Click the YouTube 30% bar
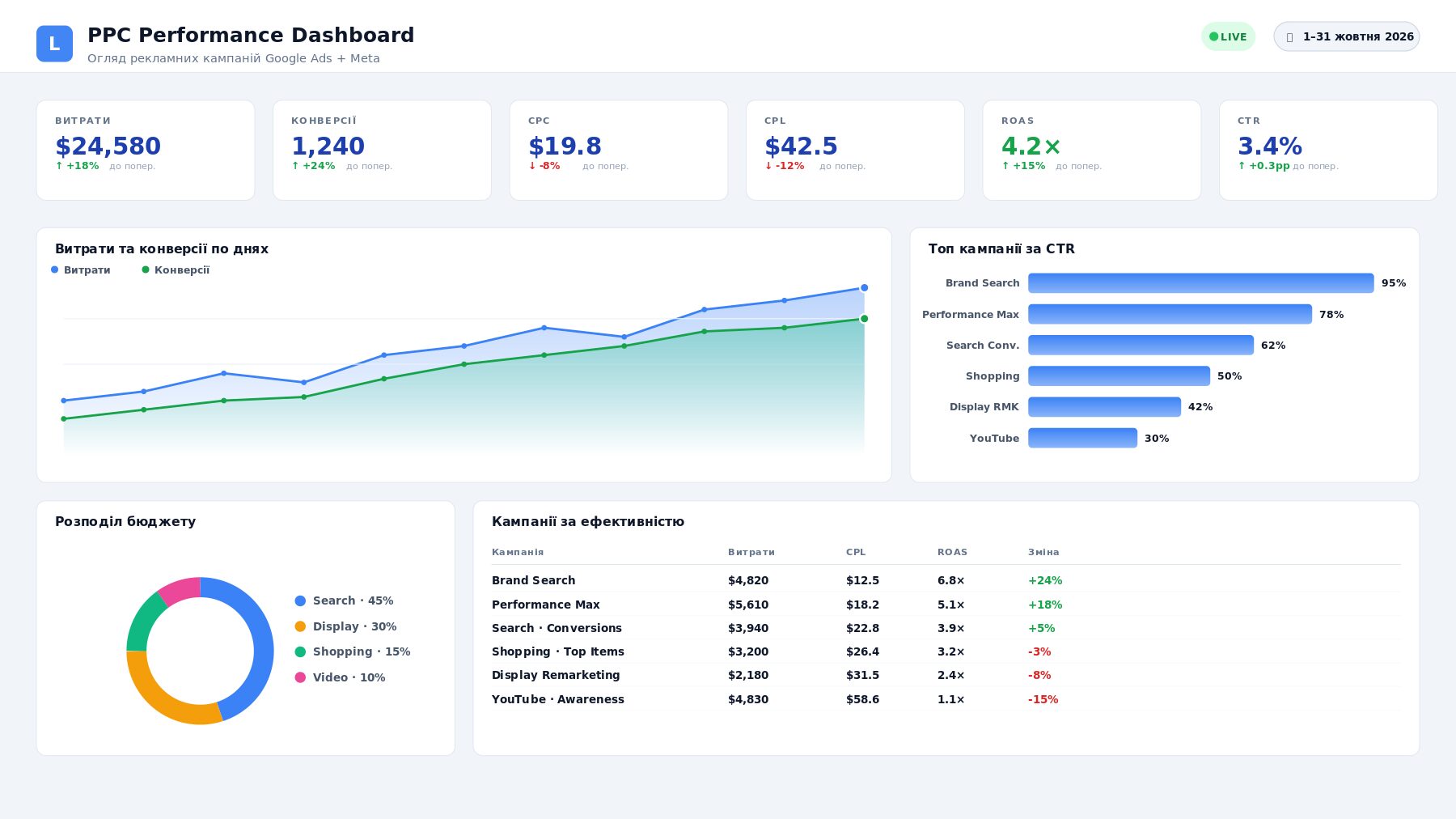Image resolution: width=1456 pixels, height=819 pixels. click(1082, 438)
